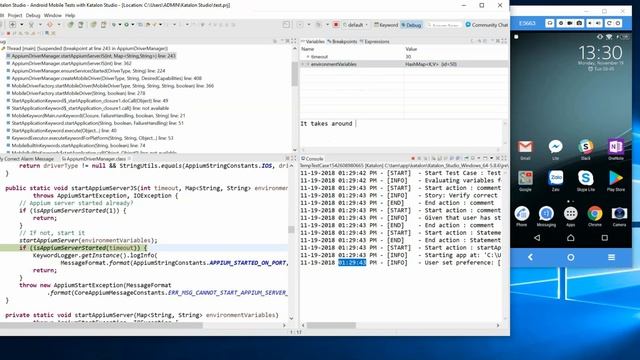Switch to the Breakpoints tab
Screen dimensions: 640x360
(x=342, y=42)
